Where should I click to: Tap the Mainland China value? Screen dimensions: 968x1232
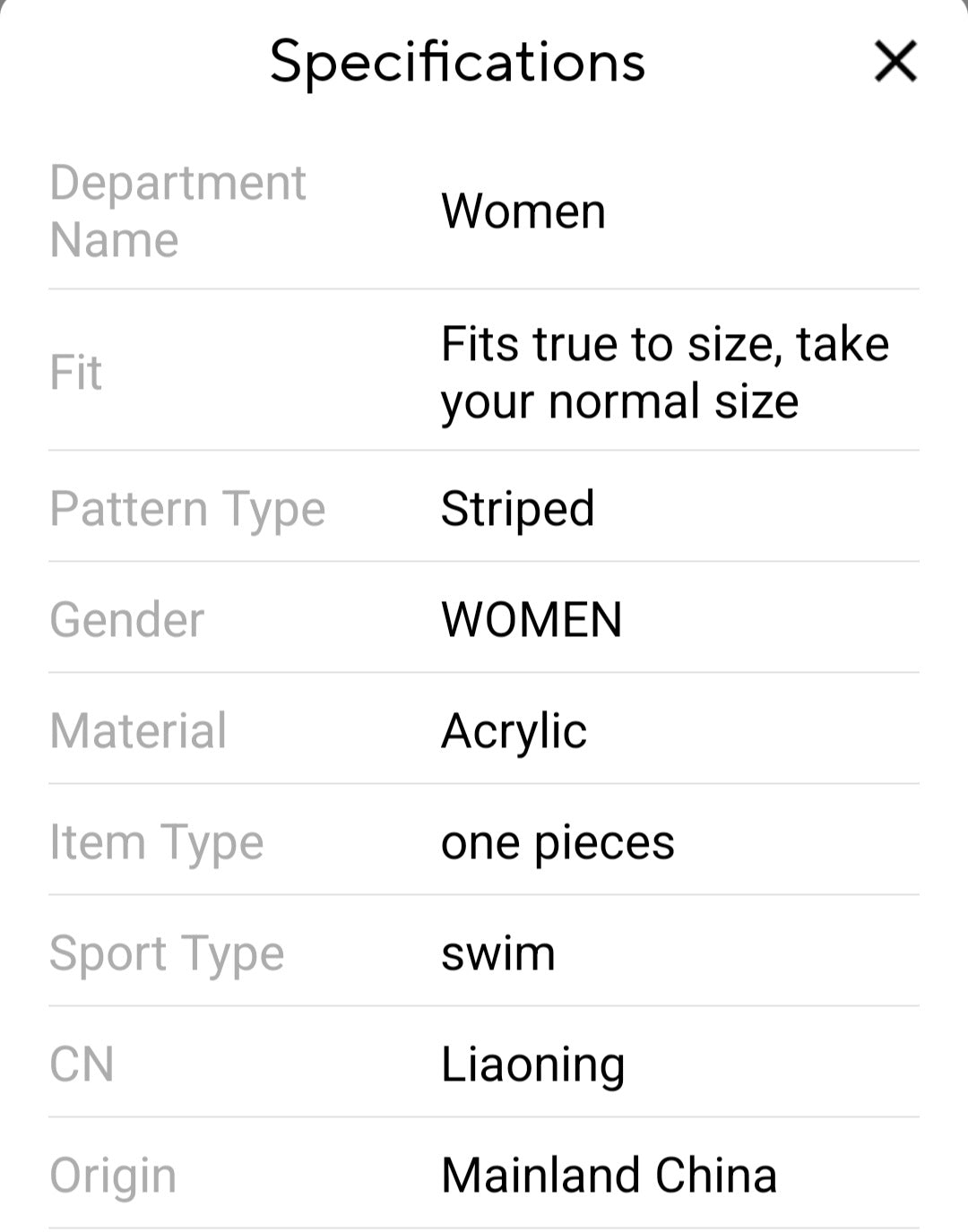(609, 1176)
